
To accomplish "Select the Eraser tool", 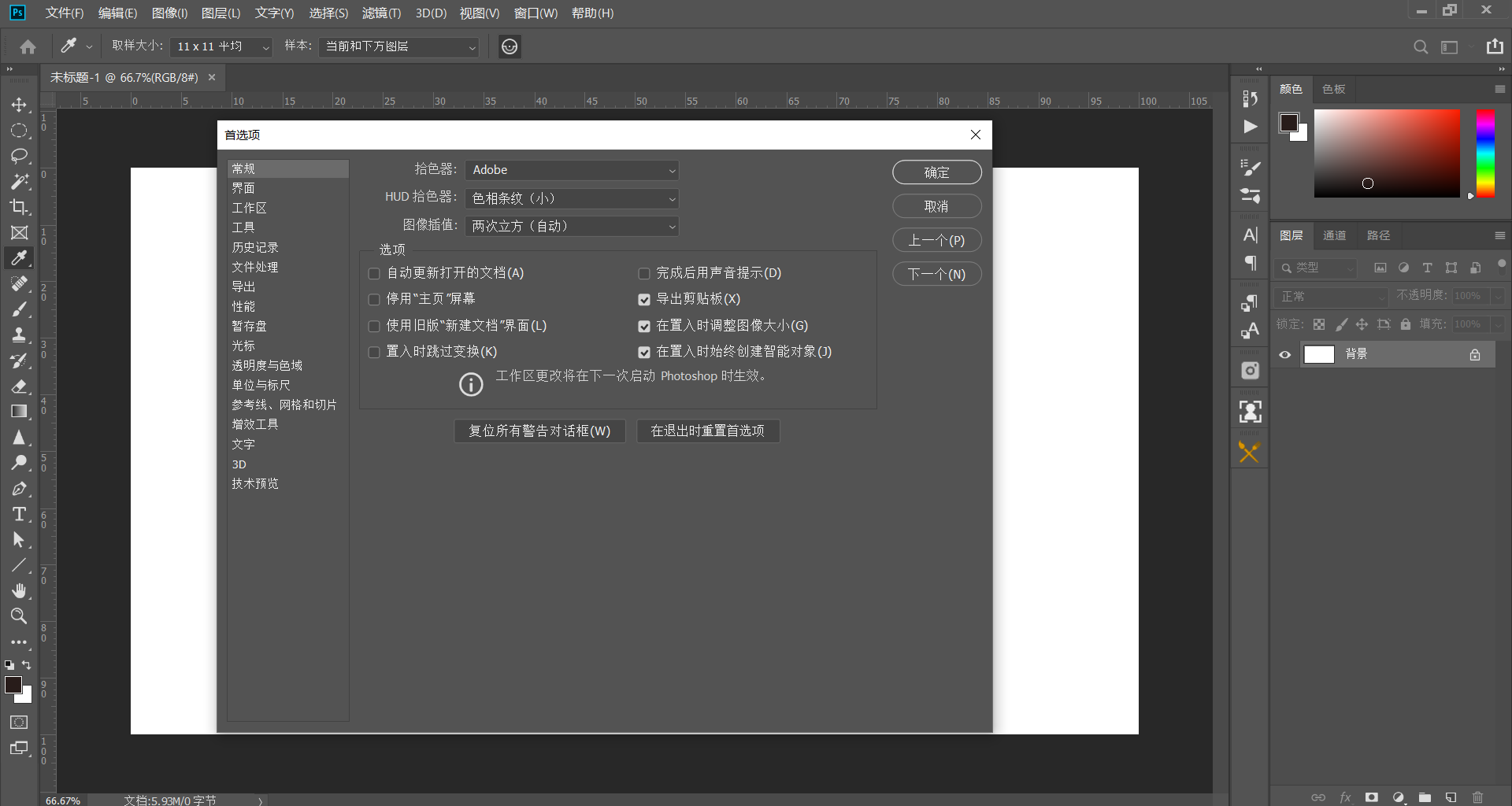I will click(x=19, y=386).
